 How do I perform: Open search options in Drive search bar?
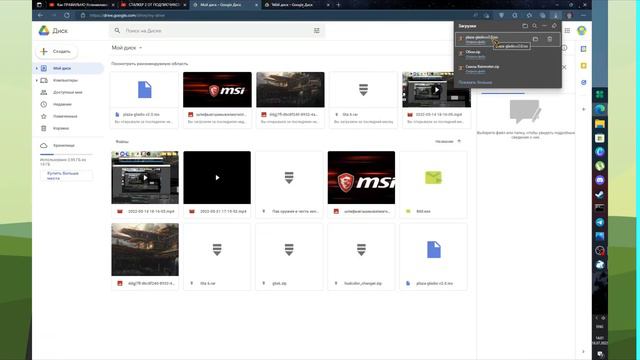pyautogui.click(x=316, y=31)
